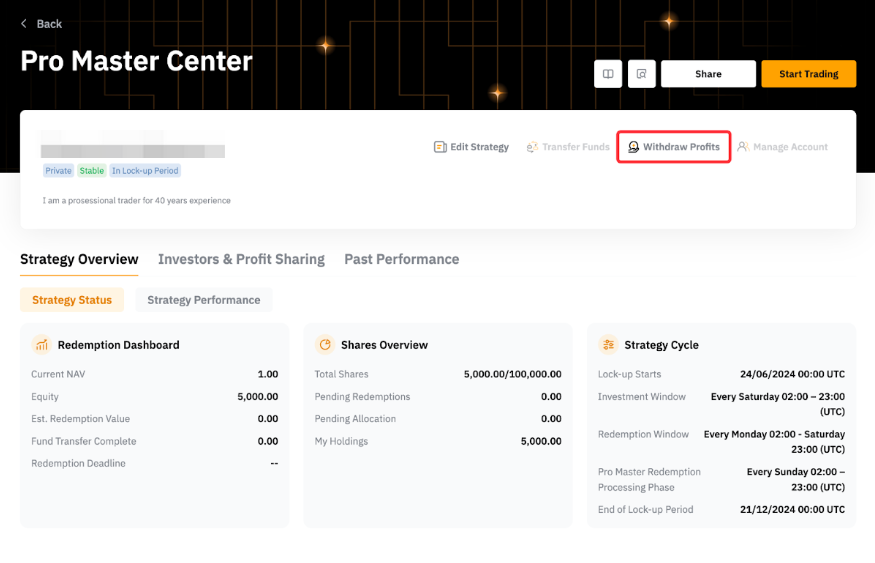Image resolution: width=875 pixels, height=563 pixels.
Task: Click the In Lock-up Period tag
Action: click(x=145, y=171)
